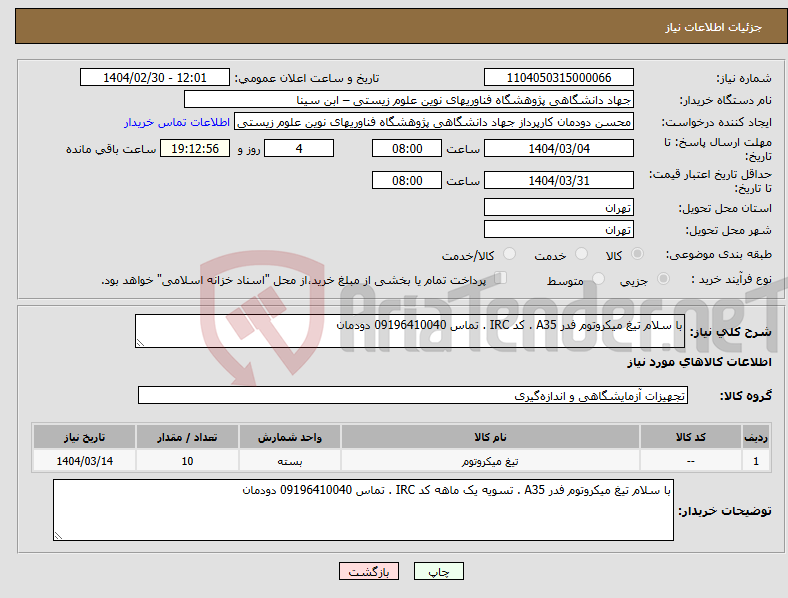Click the ساعت باقی مانده label
Screen dimensions: 788x598
click(111, 149)
